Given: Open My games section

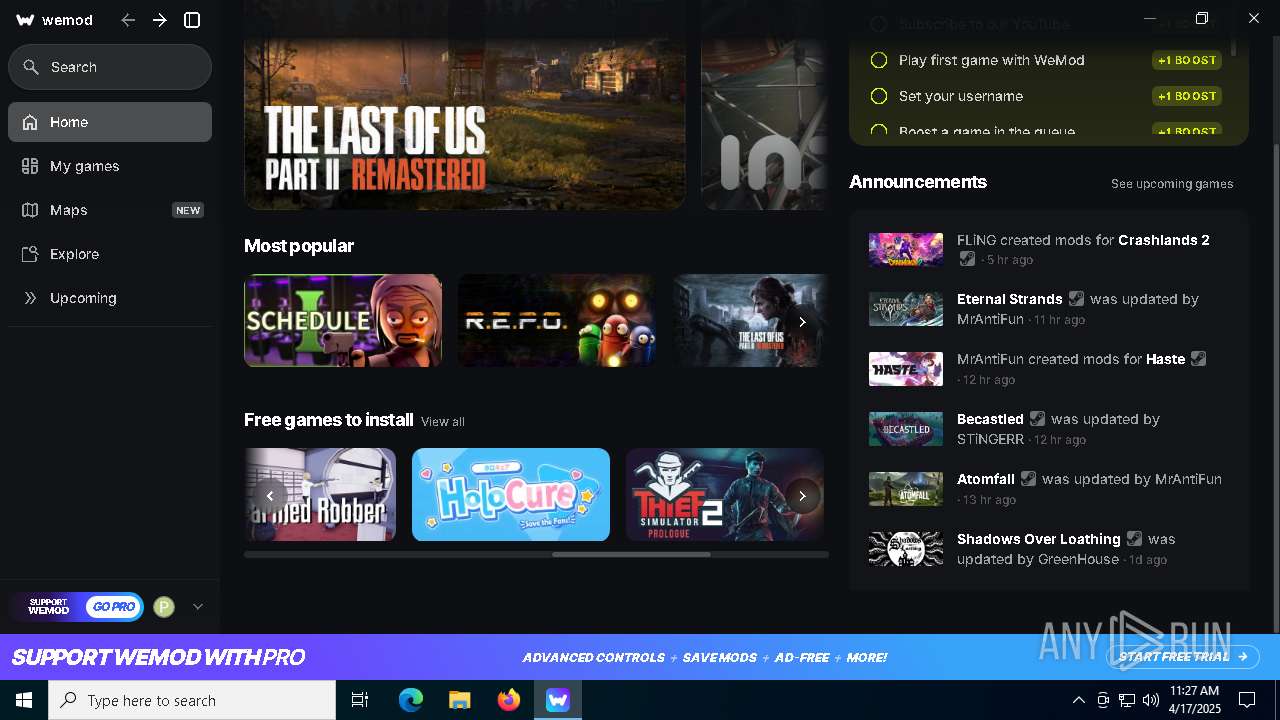Looking at the screenshot, I should (110, 166).
